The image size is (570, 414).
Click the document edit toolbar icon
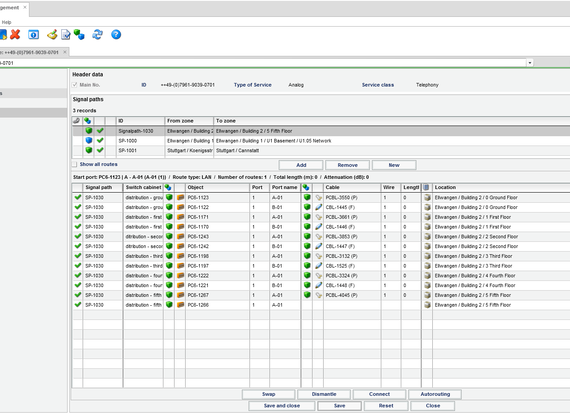click(x=66, y=35)
